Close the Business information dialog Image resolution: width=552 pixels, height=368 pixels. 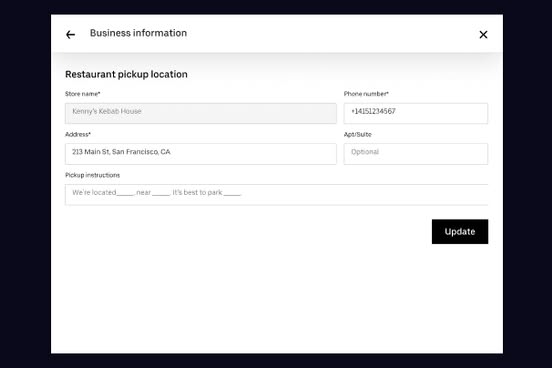(x=483, y=35)
